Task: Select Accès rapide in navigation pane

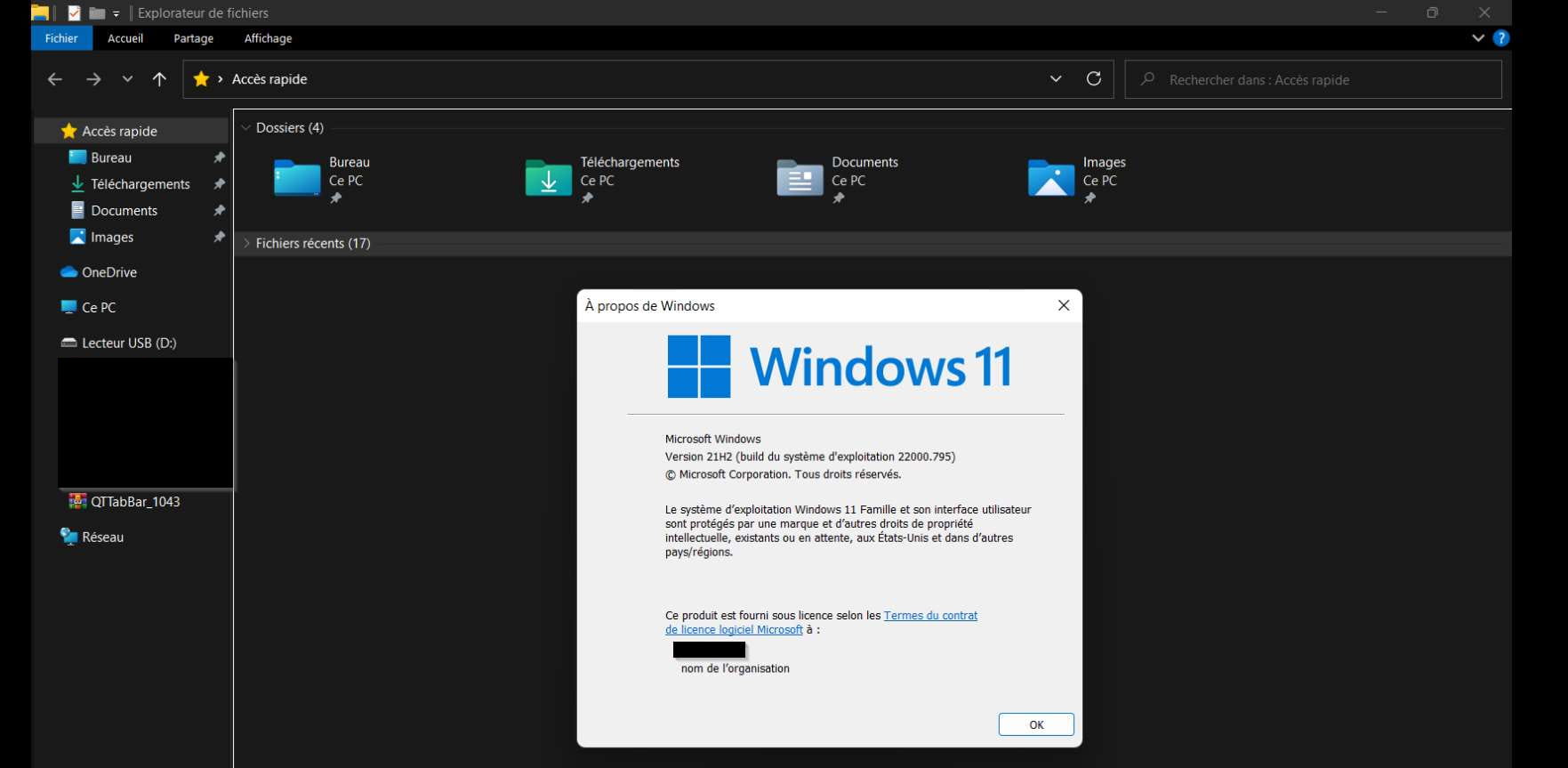Action: pos(132,131)
